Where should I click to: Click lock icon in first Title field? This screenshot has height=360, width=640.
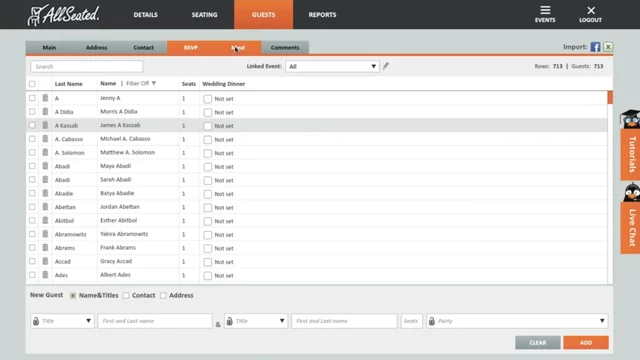[x=36, y=321]
